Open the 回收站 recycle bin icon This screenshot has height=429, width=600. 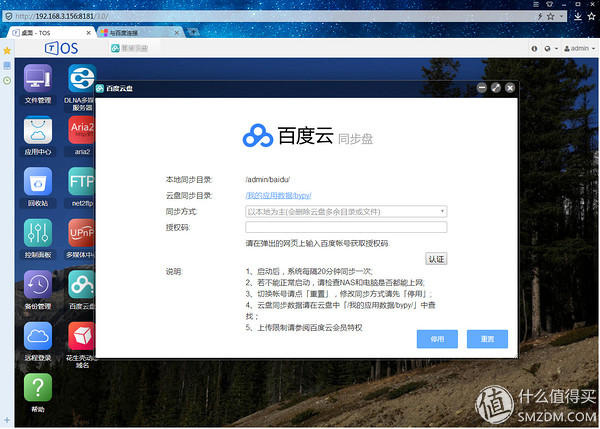tap(38, 181)
